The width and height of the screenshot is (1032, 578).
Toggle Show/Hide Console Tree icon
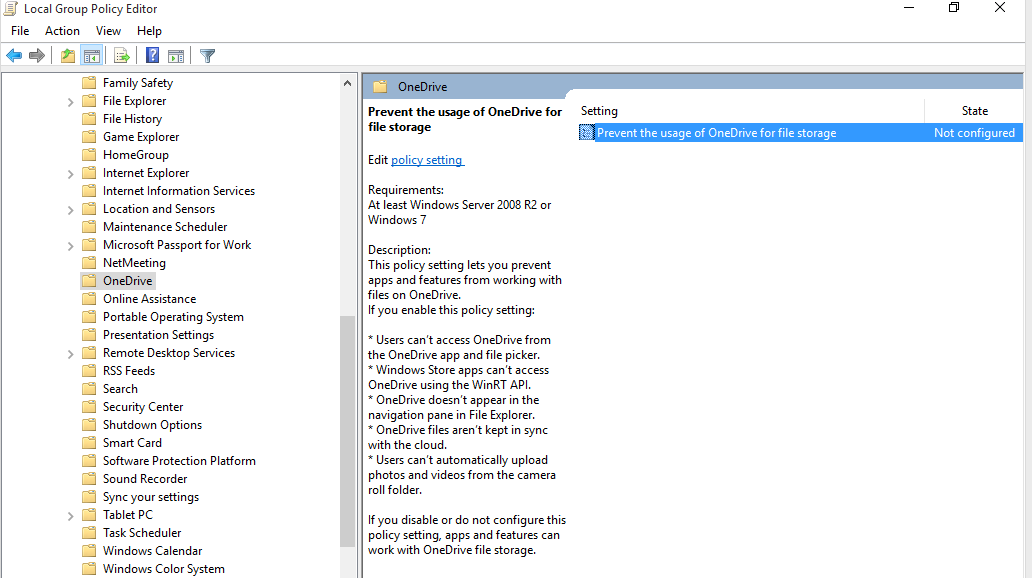(91, 56)
